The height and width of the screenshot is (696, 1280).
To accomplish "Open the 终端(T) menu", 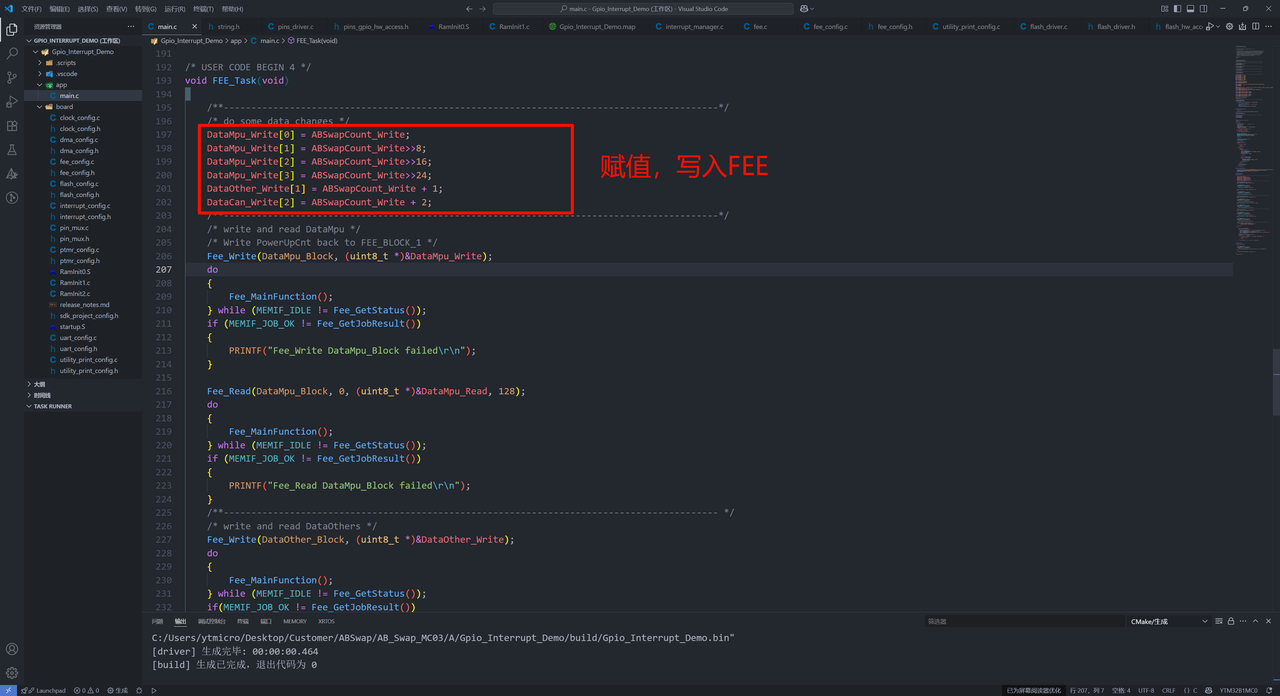I will (x=203, y=9).
